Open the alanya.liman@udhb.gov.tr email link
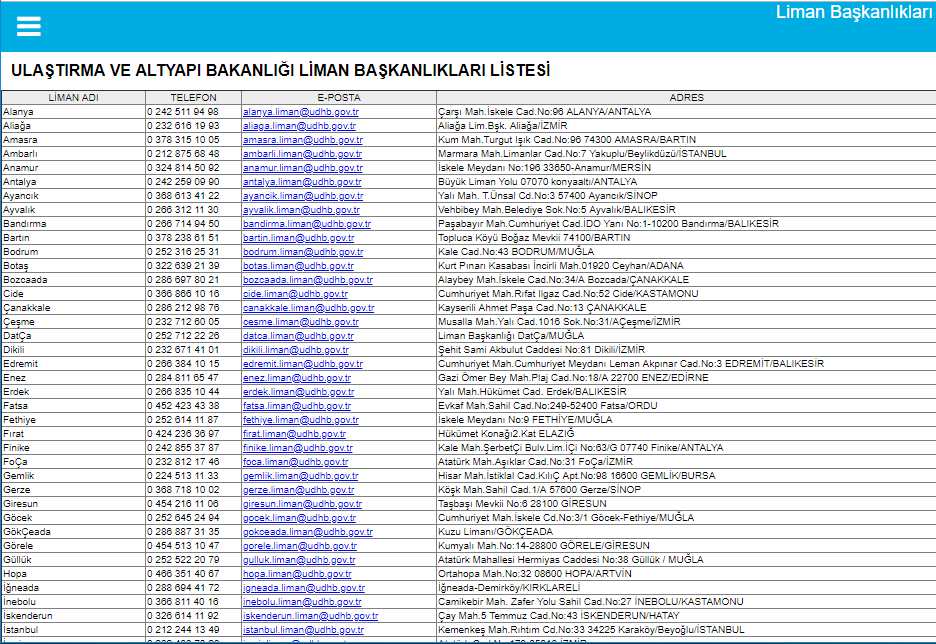The height and width of the screenshot is (644, 936). click(301, 112)
